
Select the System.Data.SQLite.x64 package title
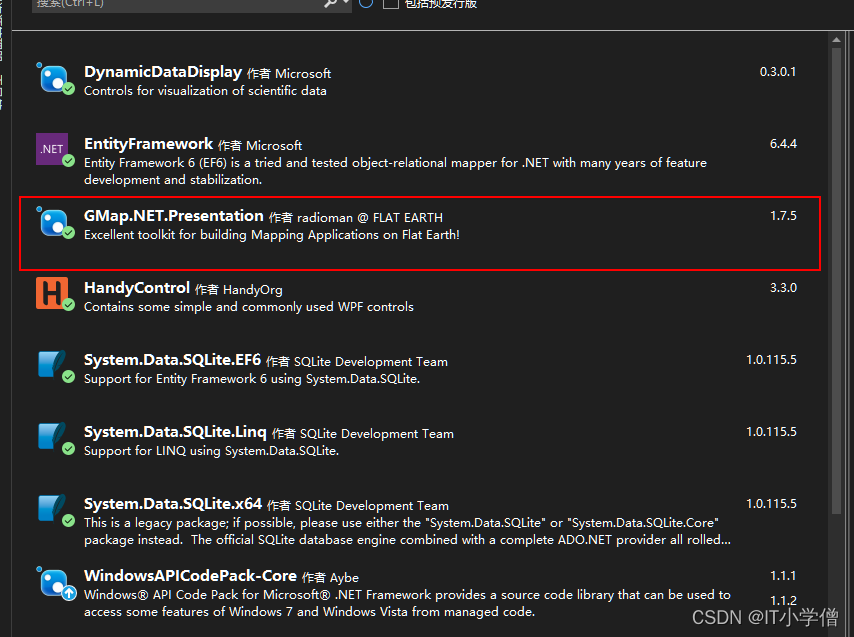(x=173, y=504)
